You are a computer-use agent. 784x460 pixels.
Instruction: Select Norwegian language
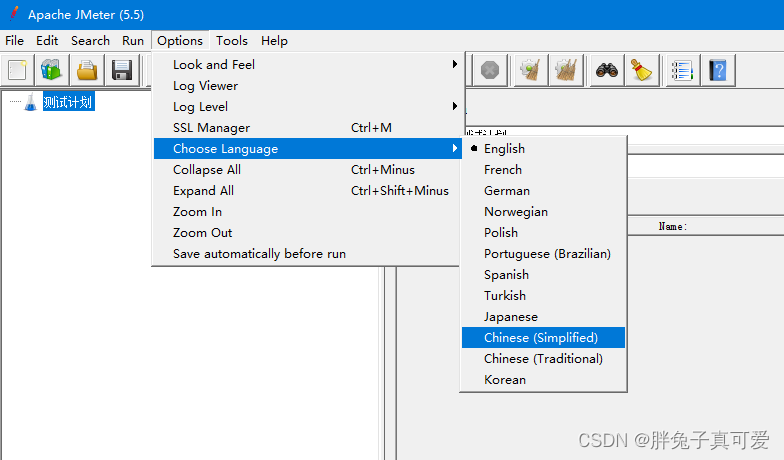543,212
